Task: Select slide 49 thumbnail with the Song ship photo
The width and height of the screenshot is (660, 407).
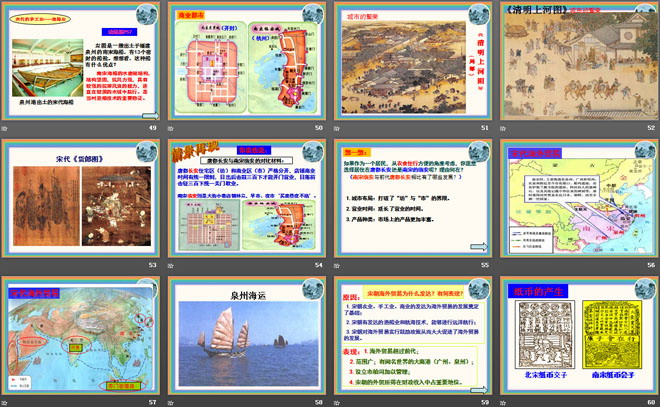Action: 81,61
